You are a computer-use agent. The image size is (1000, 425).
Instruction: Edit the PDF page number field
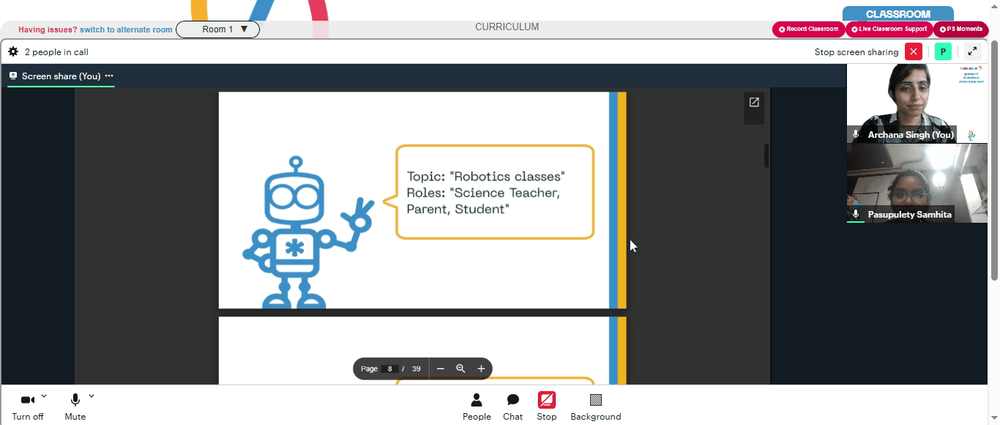pos(390,369)
